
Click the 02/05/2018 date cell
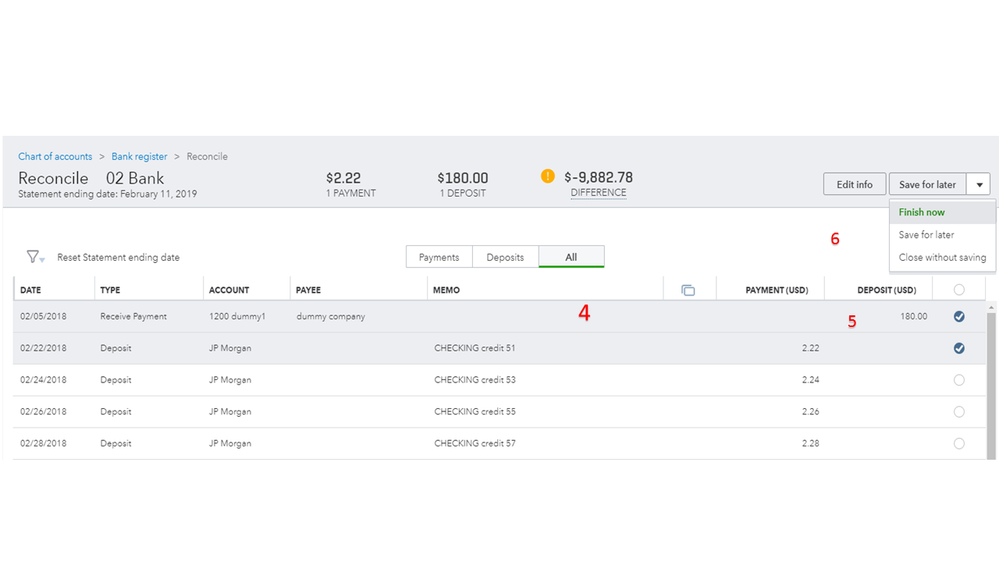[x=43, y=316]
